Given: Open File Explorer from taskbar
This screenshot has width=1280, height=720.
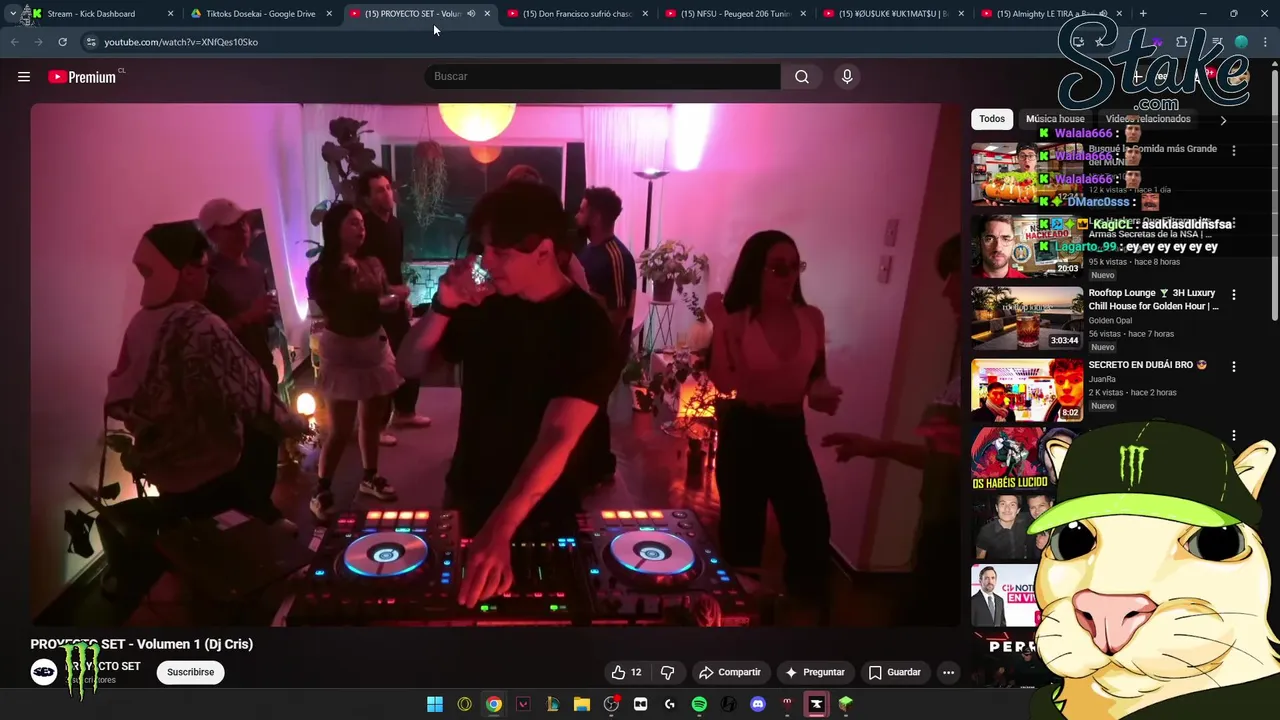Looking at the screenshot, I should tap(582, 704).
